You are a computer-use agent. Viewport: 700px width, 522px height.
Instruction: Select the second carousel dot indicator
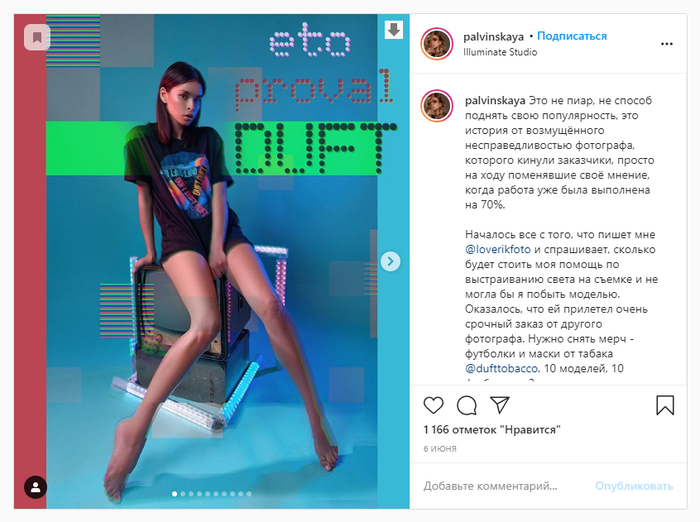(x=183, y=494)
